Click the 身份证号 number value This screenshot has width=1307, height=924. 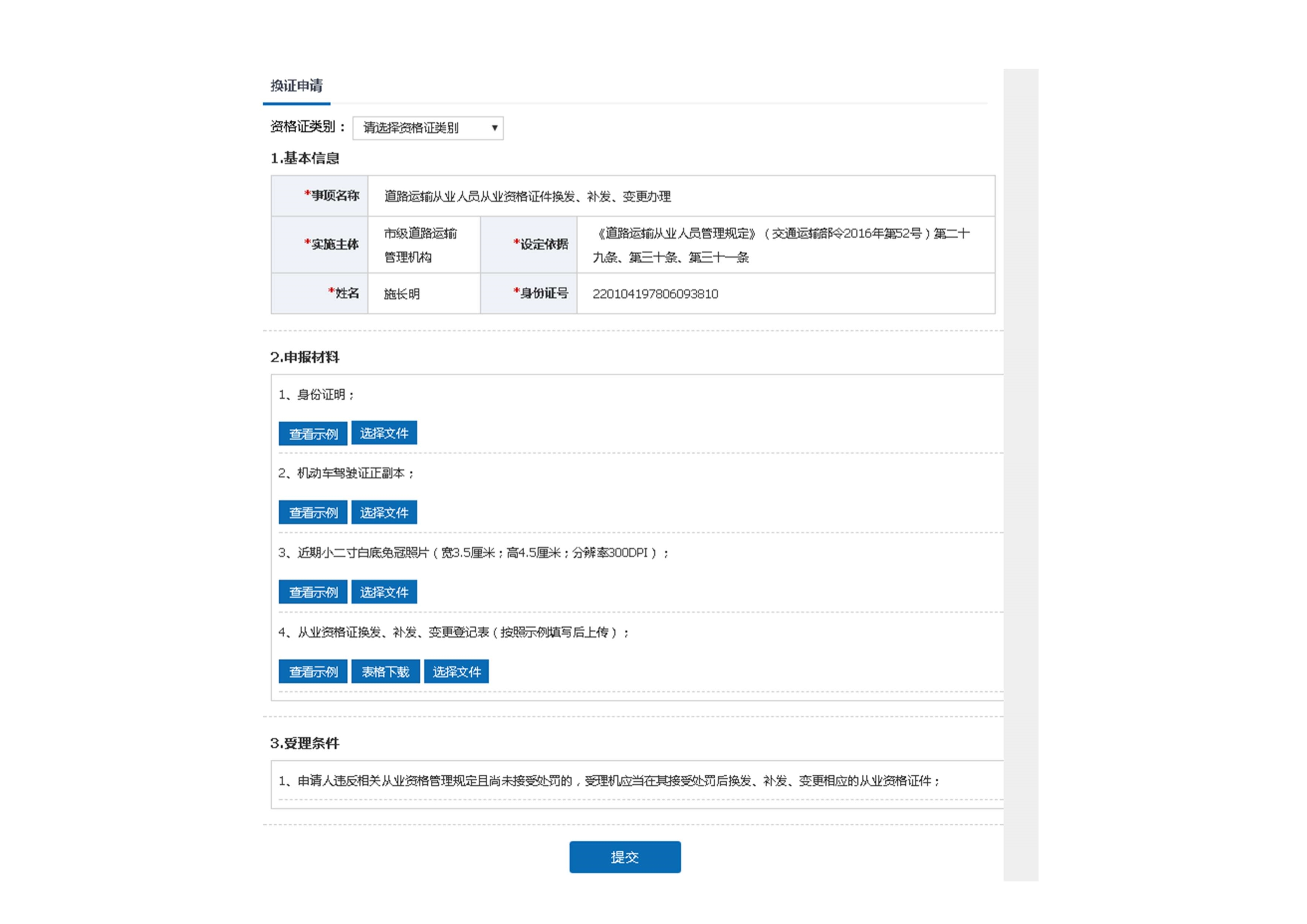click(x=655, y=294)
